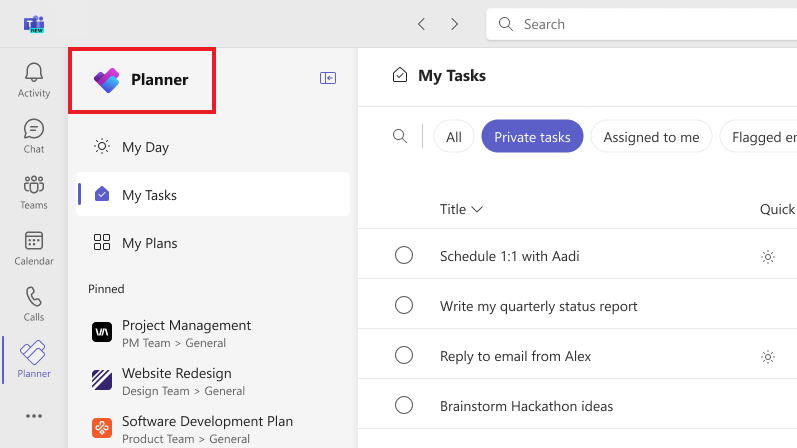Open the Chat app icon
The height and width of the screenshot is (448, 797).
tap(34, 136)
